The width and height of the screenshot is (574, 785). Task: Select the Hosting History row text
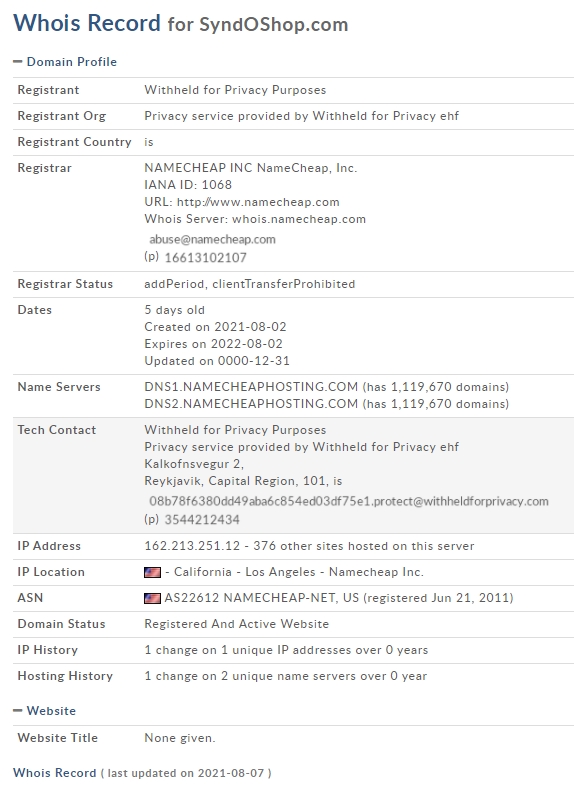(286, 676)
